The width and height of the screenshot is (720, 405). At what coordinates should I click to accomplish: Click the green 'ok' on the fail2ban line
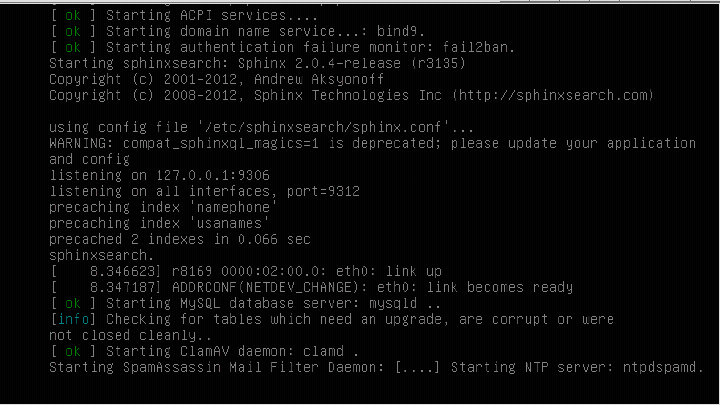(73, 48)
